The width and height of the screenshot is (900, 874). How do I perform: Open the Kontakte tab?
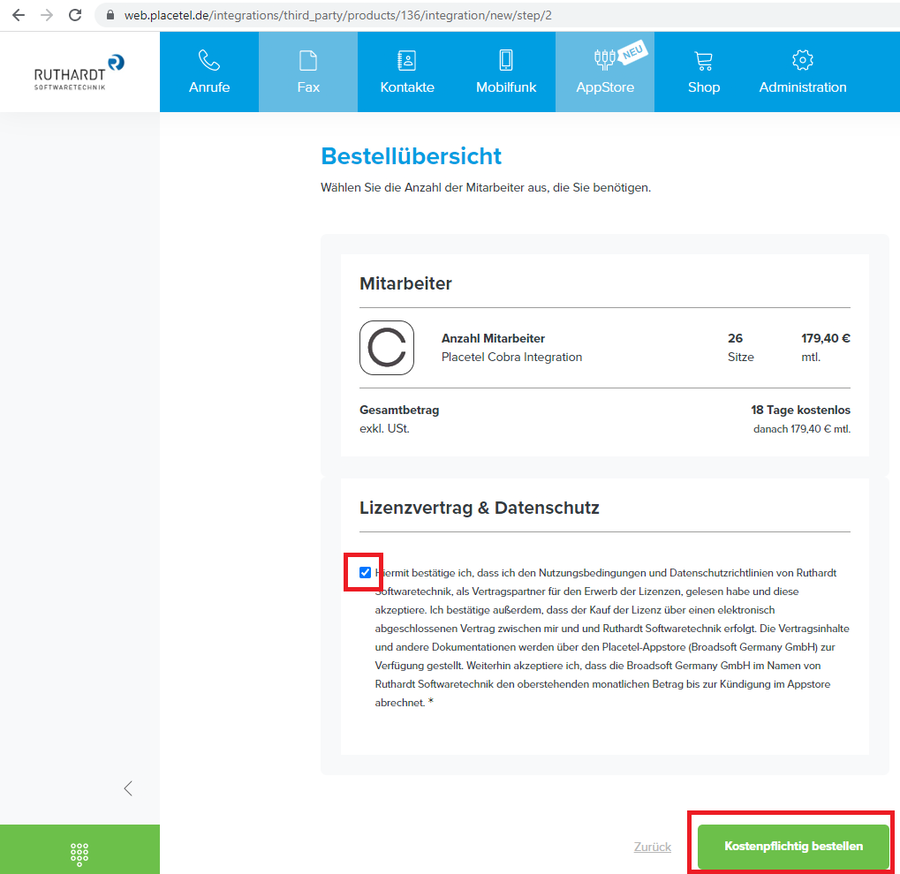407,72
